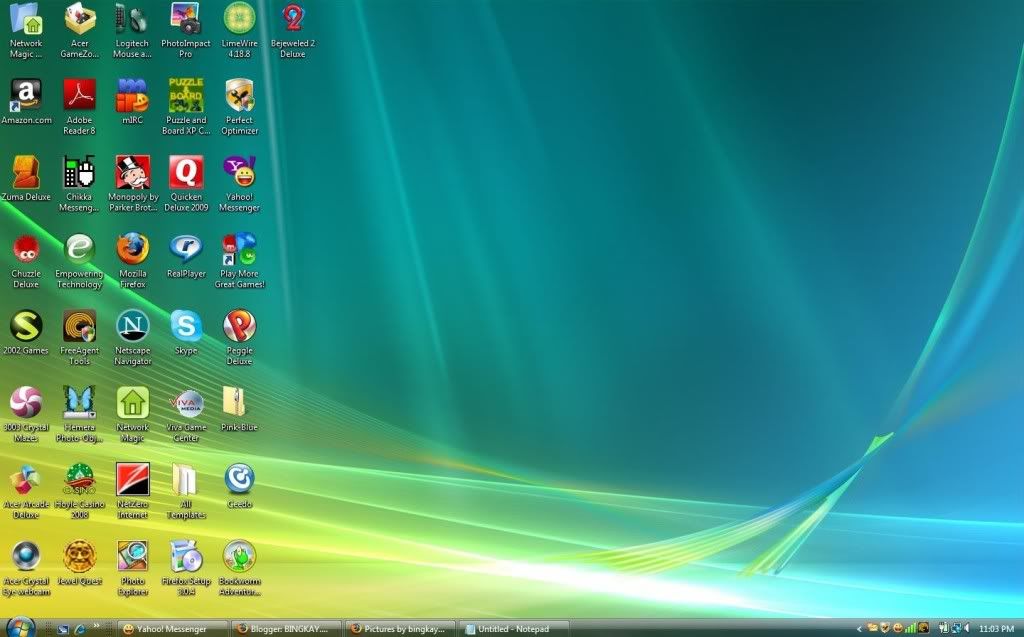The width and height of the screenshot is (1024, 637).
Task: Select Hoyle Casino 2008 desktop icon
Action: (80, 491)
